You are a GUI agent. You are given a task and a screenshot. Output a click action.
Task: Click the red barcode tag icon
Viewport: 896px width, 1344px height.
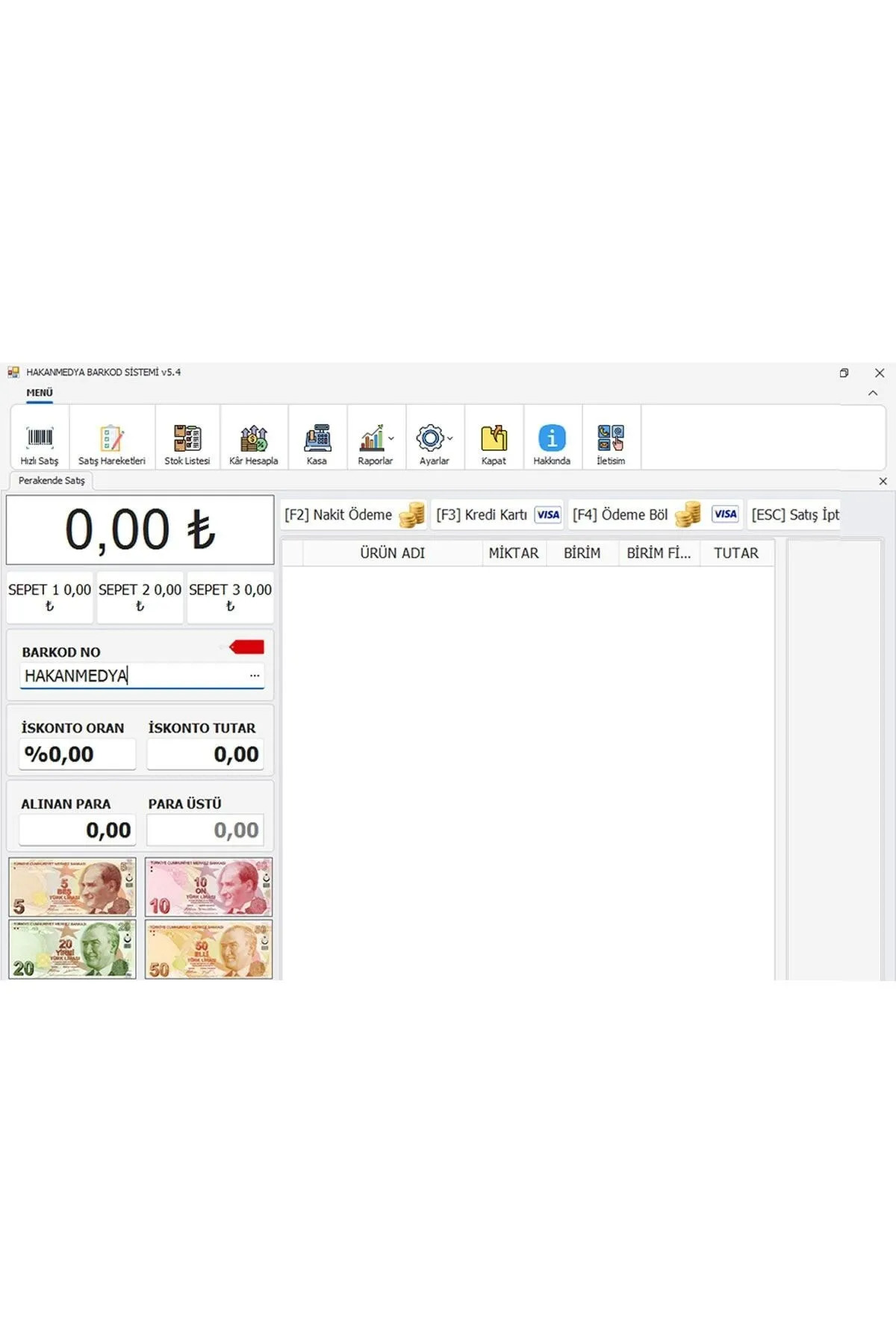point(246,647)
